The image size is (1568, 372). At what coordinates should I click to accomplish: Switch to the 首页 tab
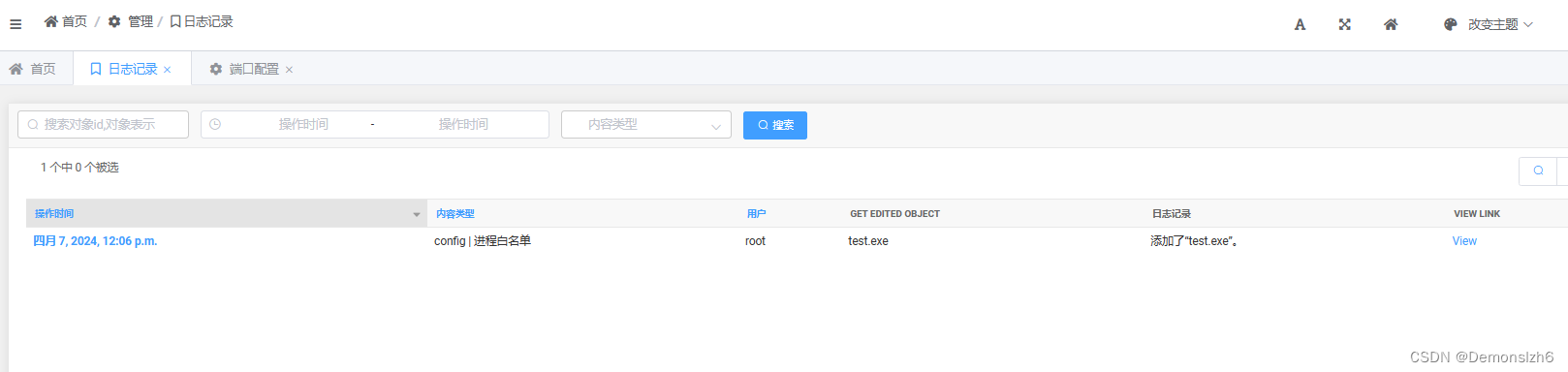(33, 69)
